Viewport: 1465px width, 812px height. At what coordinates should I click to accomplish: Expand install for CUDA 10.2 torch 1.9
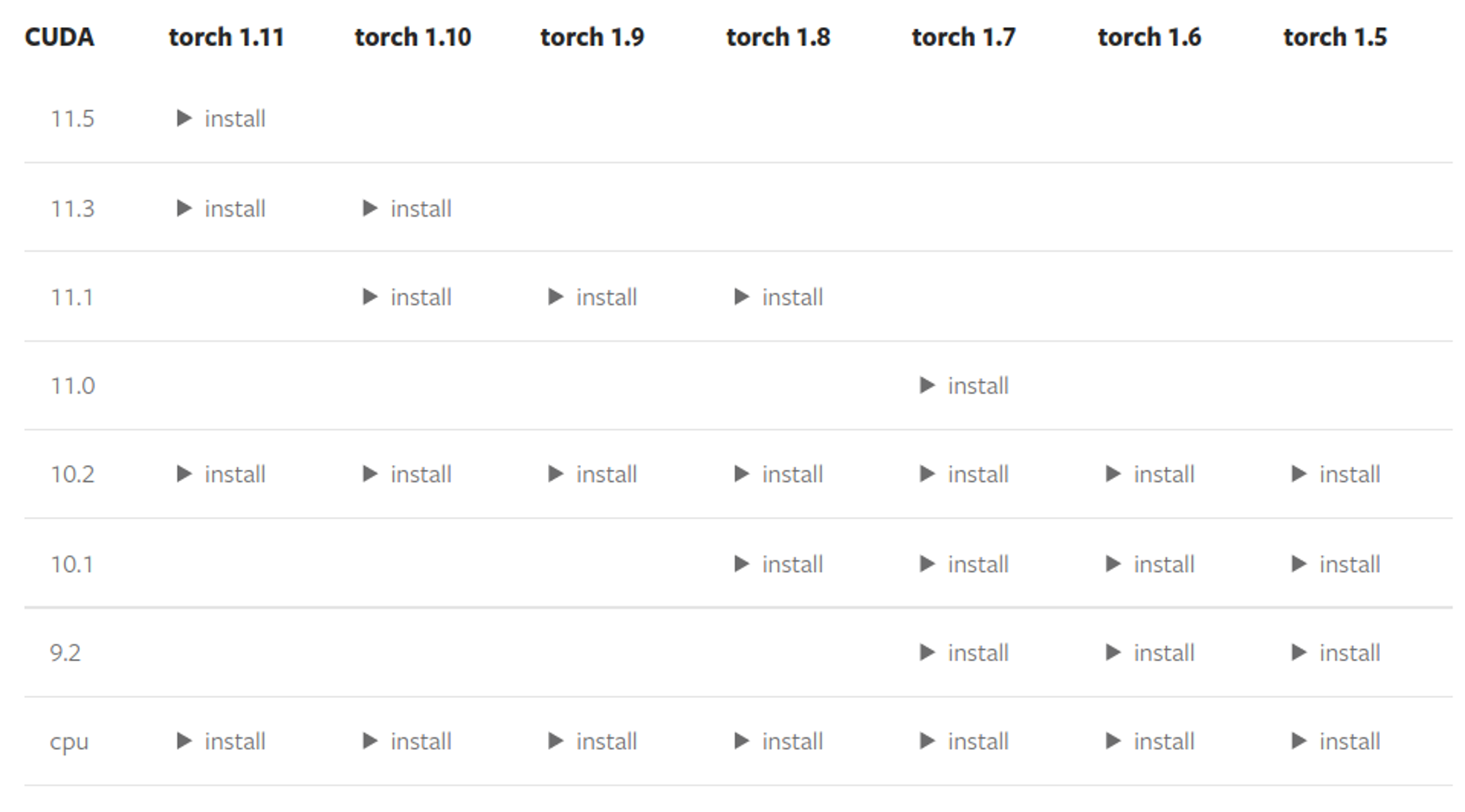pos(593,474)
